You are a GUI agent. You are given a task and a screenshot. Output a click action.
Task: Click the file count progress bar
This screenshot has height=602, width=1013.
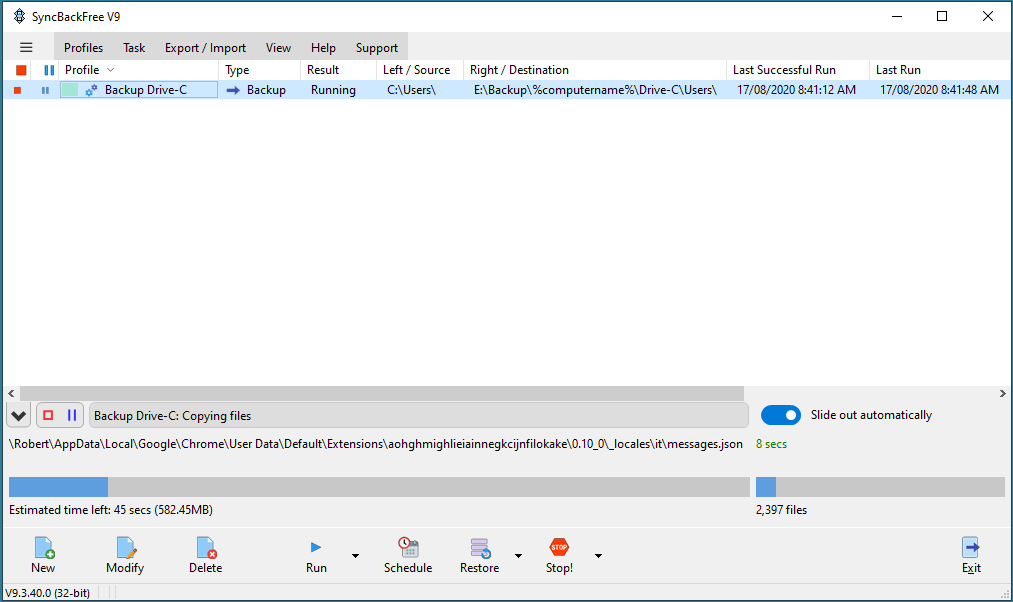pyautogui.click(x=880, y=487)
